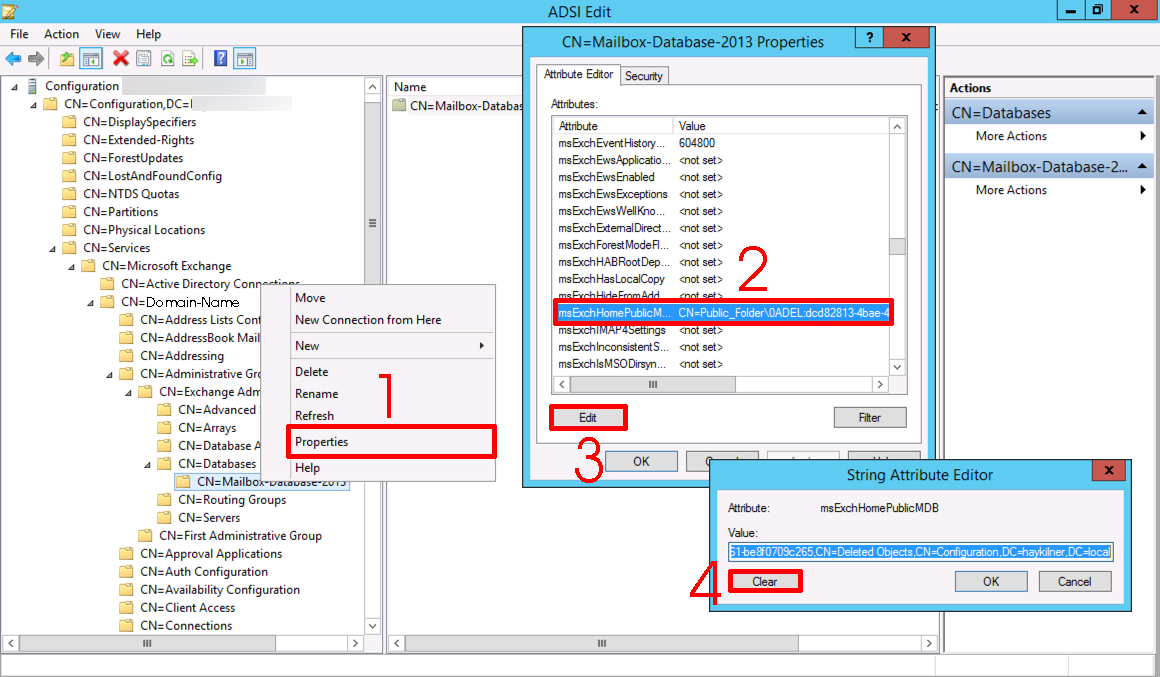Collapse the CN=Databases tree node
The width and height of the screenshot is (1160, 677).
click(x=147, y=465)
